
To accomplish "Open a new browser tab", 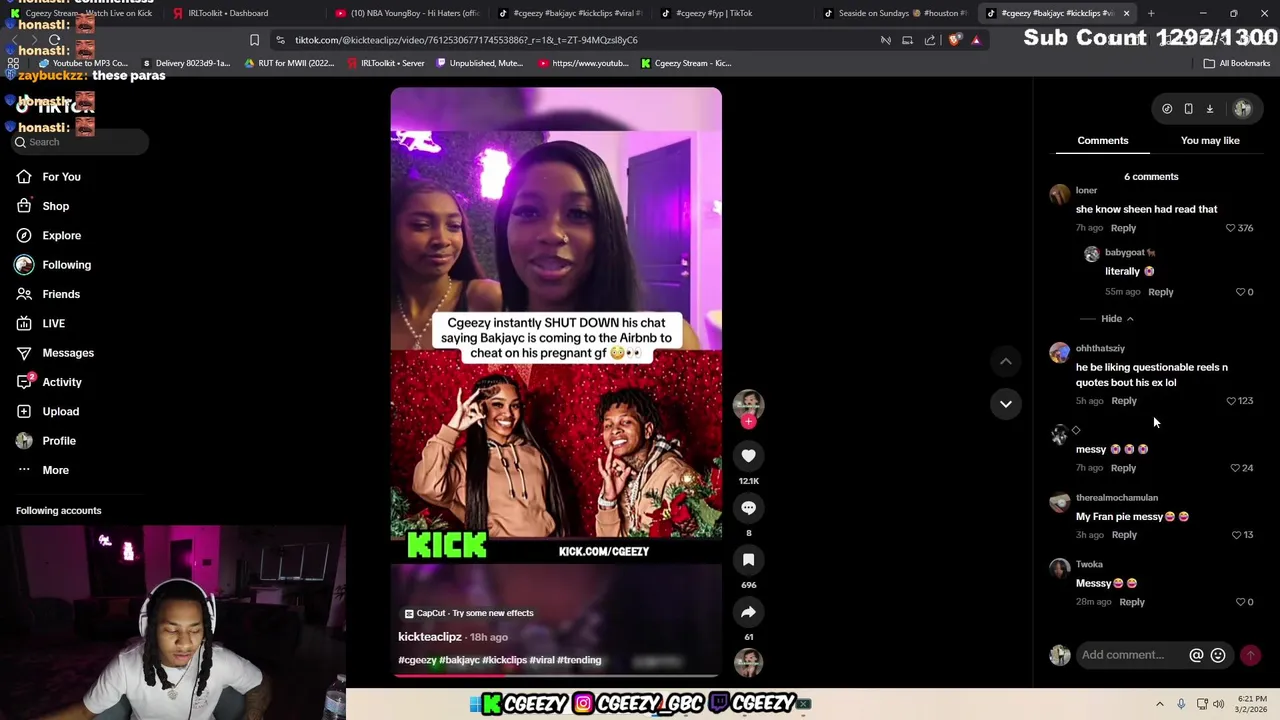I will [x=1151, y=13].
